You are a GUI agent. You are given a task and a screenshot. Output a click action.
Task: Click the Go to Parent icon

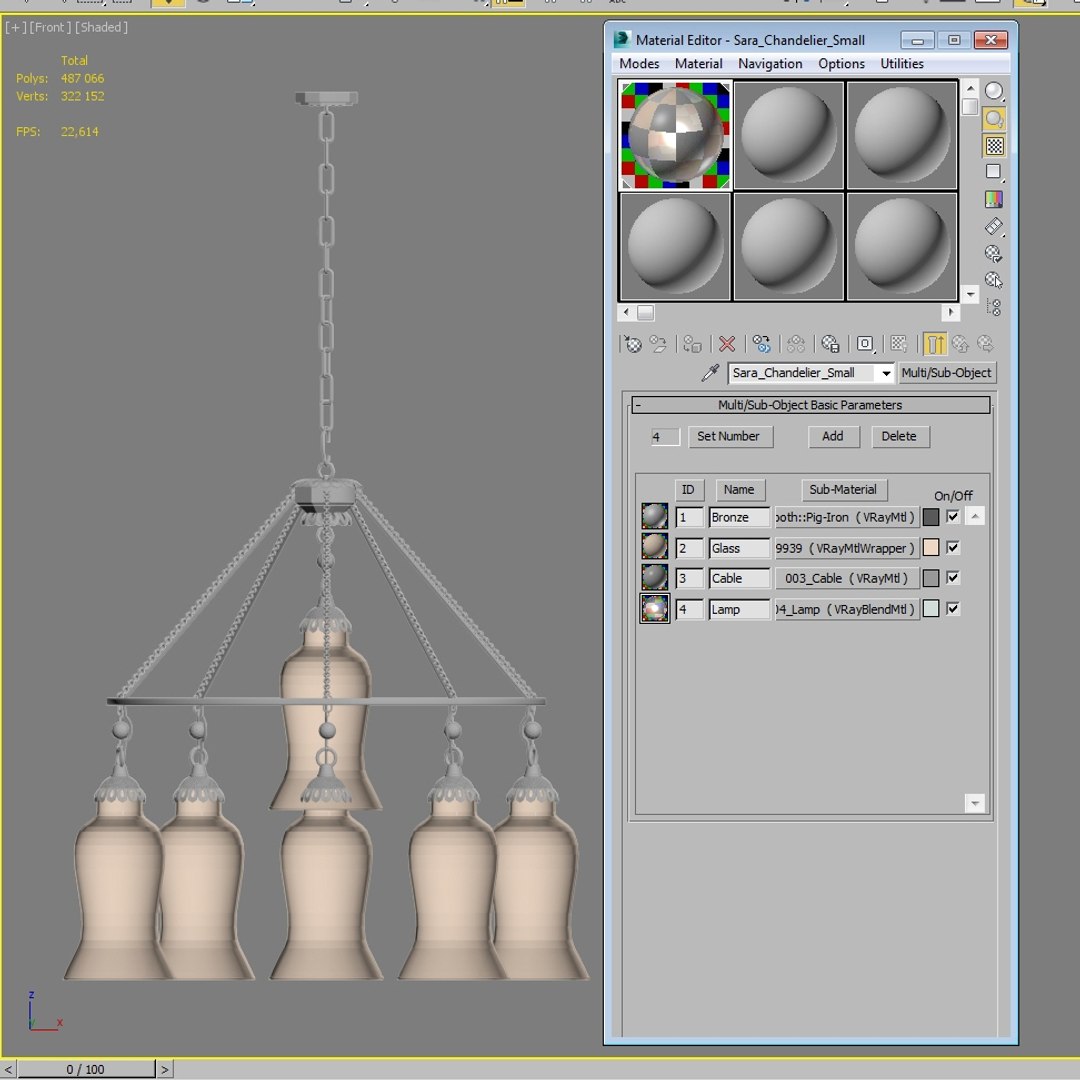[960, 344]
